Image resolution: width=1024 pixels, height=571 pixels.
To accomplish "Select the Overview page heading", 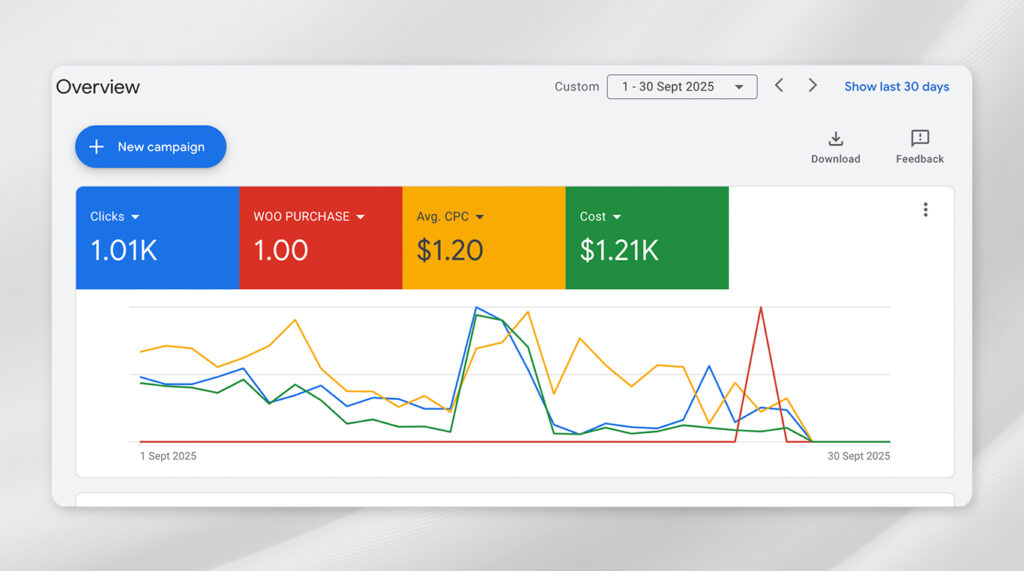I will tap(98, 87).
